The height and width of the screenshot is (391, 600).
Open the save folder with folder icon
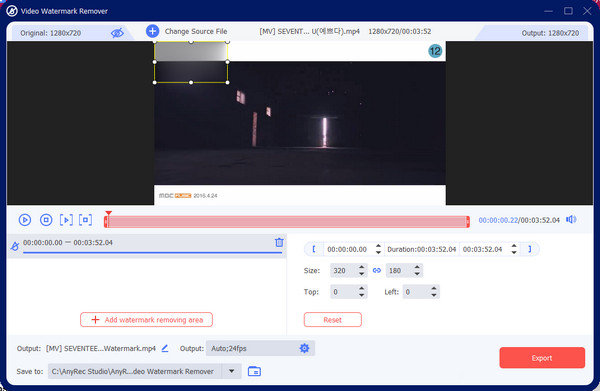tap(254, 371)
